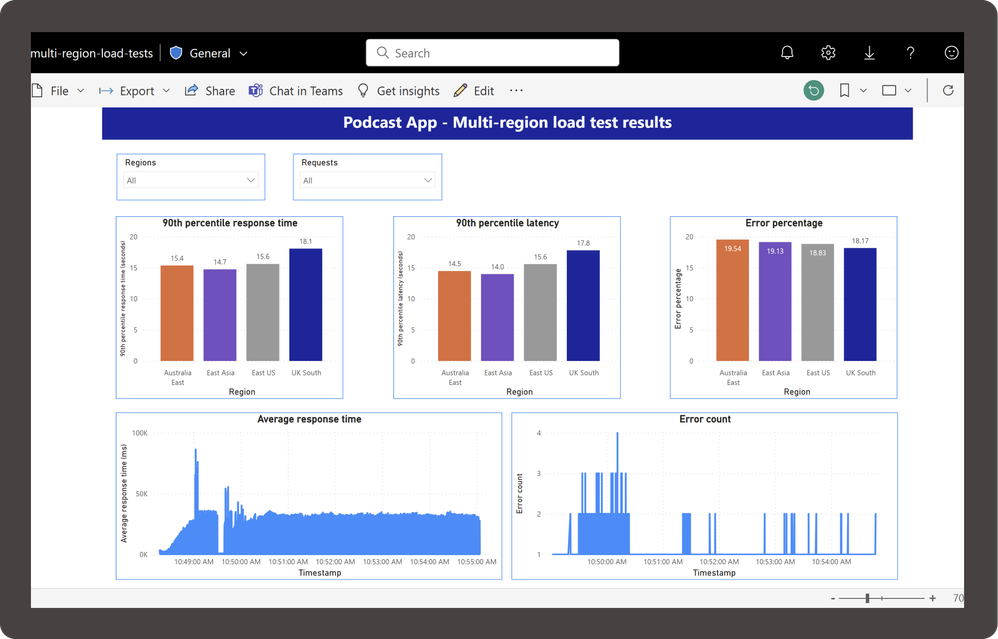Open the notifications bell
The width and height of the screenshot is (998, 639).
pos(787,53)
